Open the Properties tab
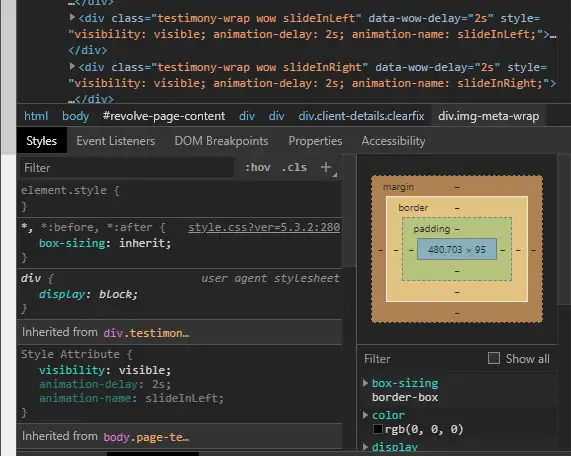The image size is (571, 456). [x=315, y=141]
